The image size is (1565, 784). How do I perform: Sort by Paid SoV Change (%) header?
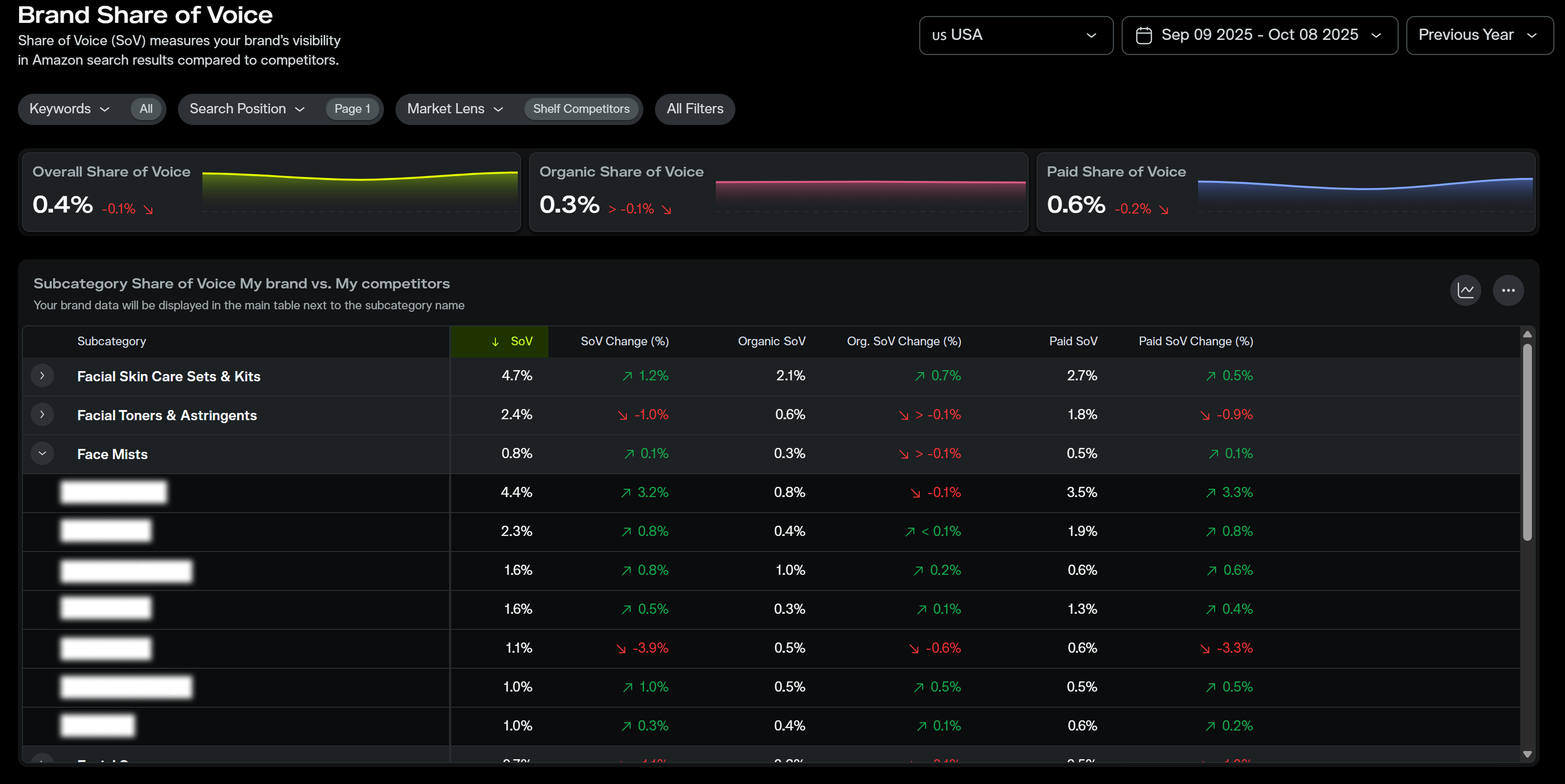pos(1195,342)
